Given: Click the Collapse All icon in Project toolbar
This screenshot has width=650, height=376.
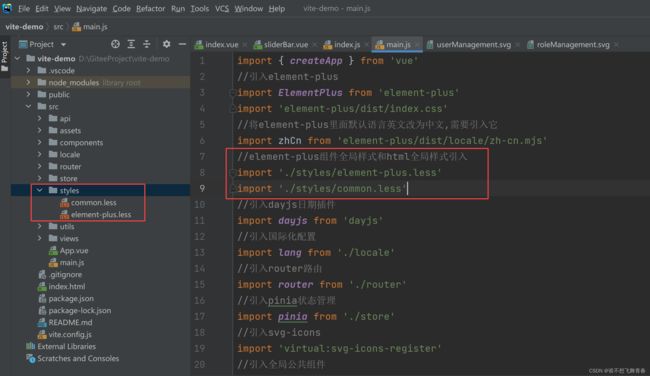Looking at the screenshot, I should (147, 44).
